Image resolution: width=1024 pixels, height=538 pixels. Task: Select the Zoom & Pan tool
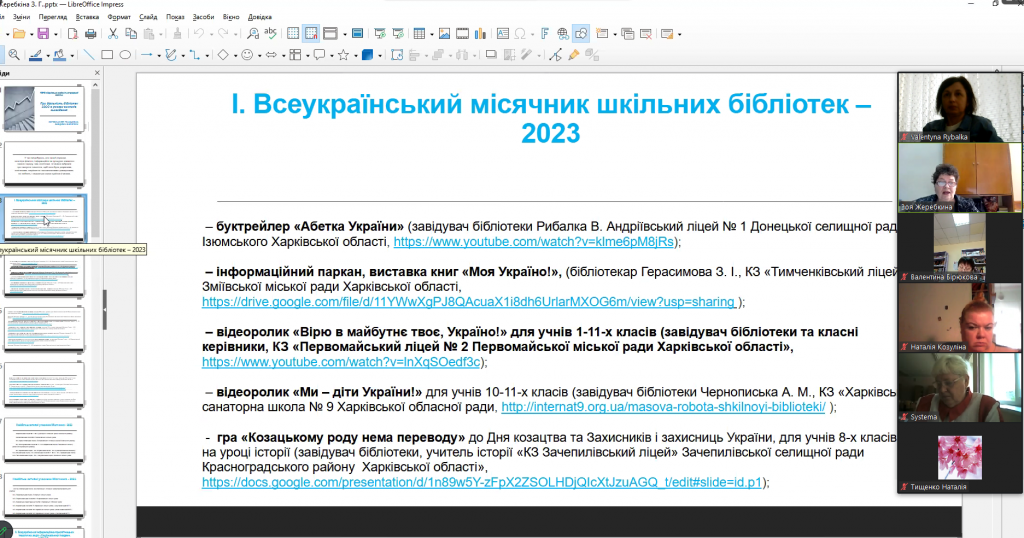(14, 55)
